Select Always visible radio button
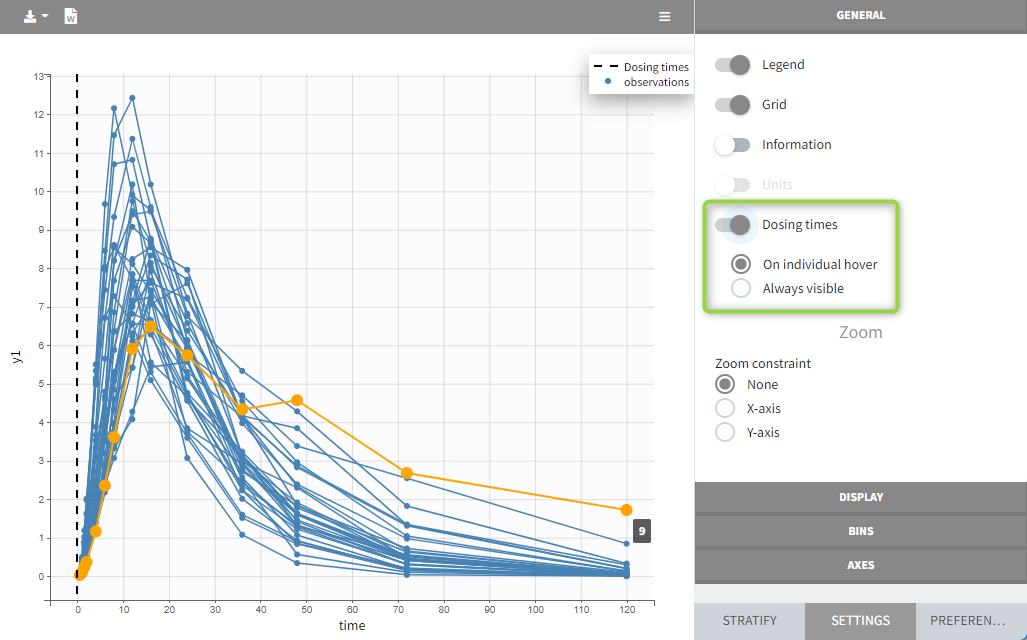Screen dimensions: 1027x640 click(x=741, y=289)
